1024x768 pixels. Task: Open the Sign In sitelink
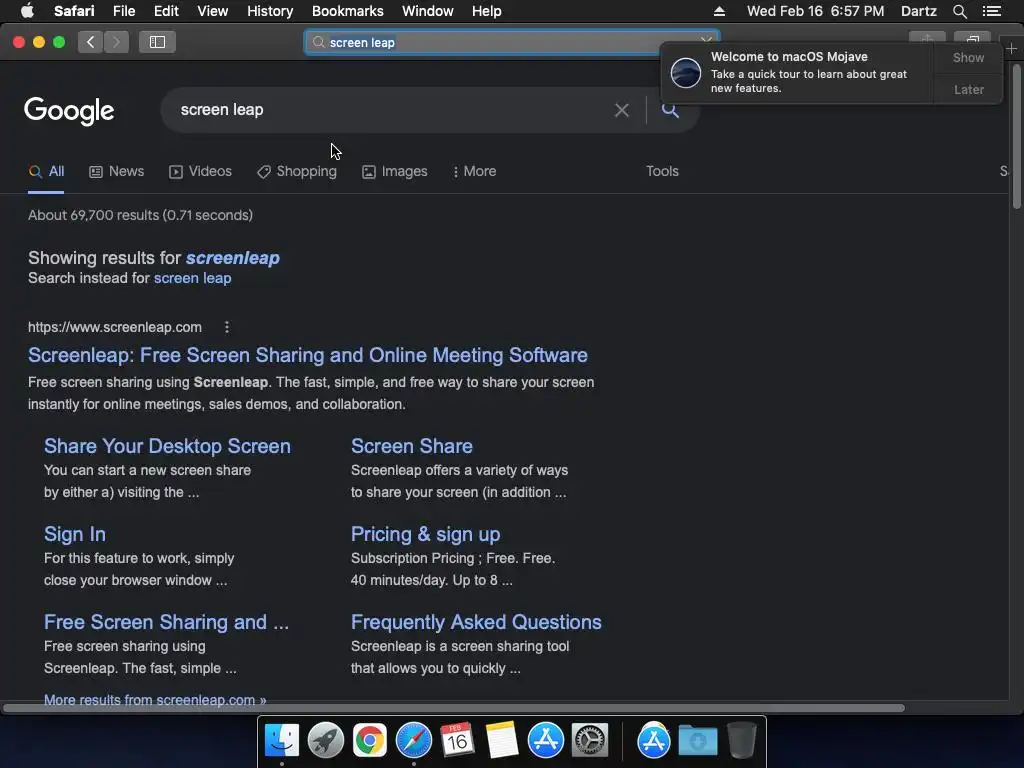pos(74,534)
